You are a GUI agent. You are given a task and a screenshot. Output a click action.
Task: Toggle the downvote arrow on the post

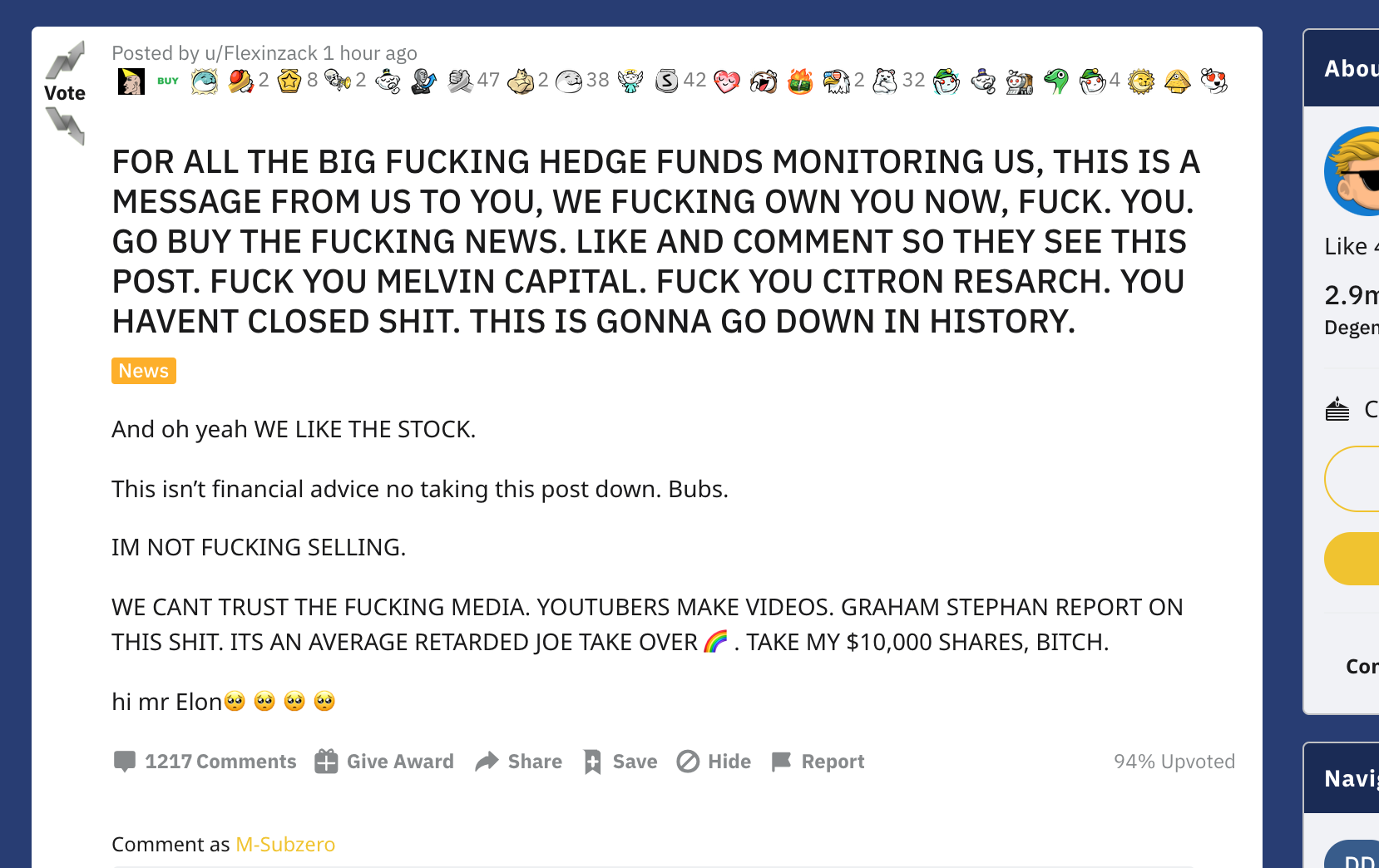click(67, 125)
